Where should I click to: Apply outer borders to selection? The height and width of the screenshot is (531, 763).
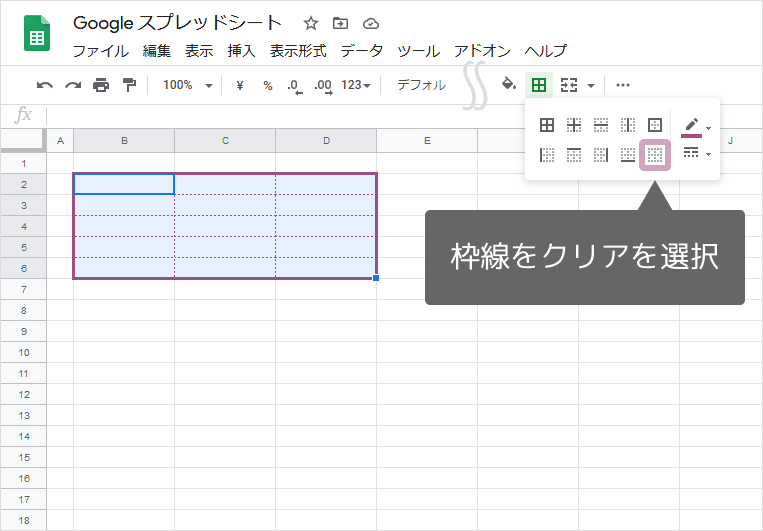(x=655, y=125)
